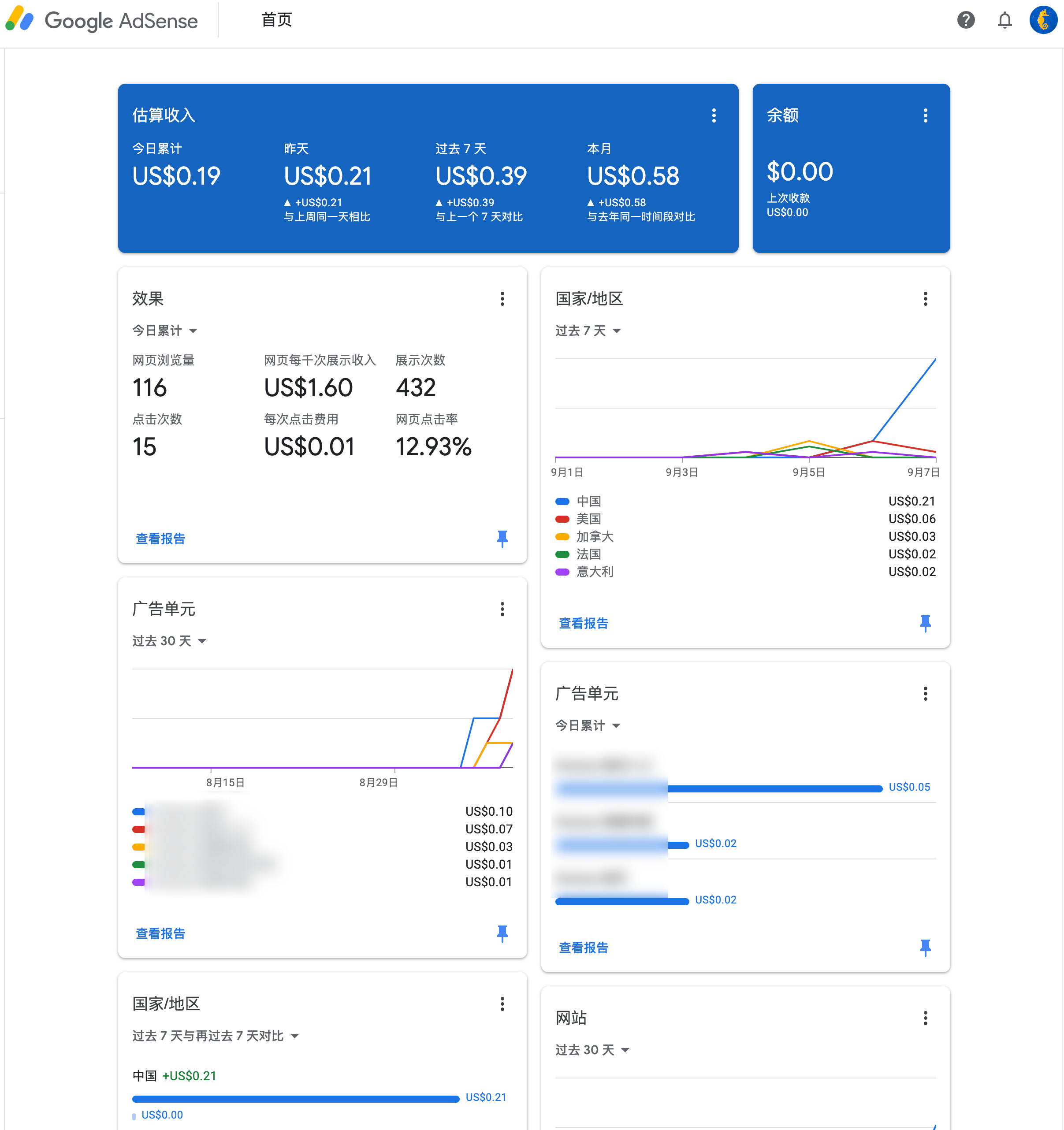1064x1130 pixels.
Task: Click the 美国 US$0.06 legend value
Action: point(911,519)
